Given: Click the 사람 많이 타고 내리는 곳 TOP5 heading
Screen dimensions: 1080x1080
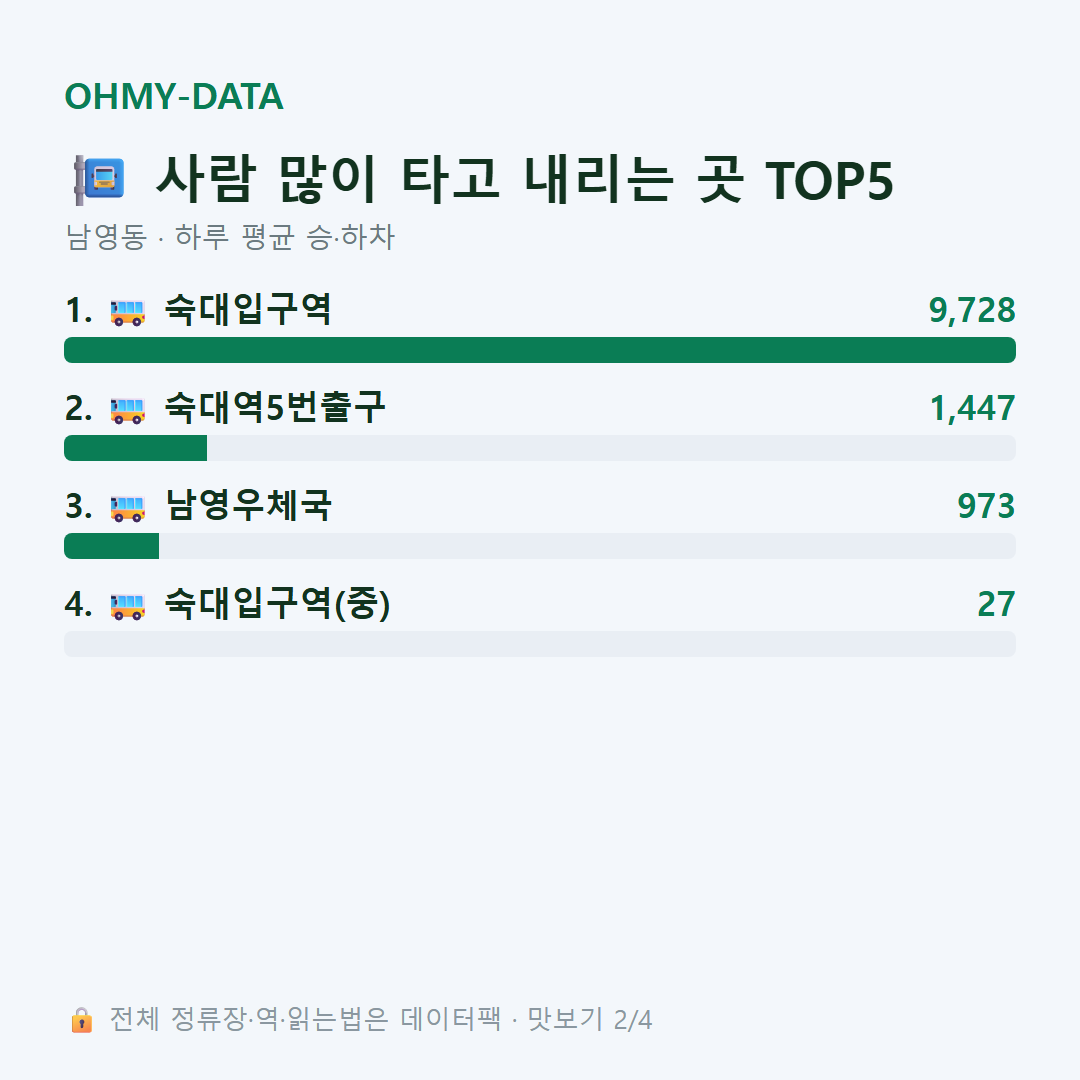Looking at the screenshot, I should tap(525, 180).
